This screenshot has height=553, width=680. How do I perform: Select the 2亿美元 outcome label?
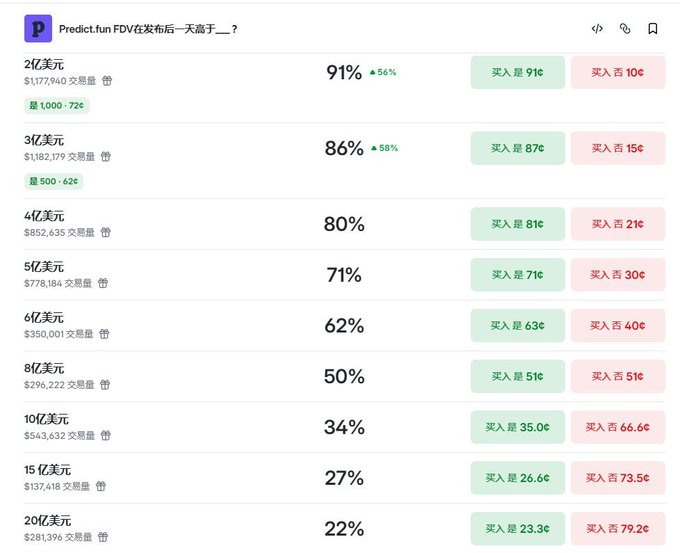[x=44, y=65]
